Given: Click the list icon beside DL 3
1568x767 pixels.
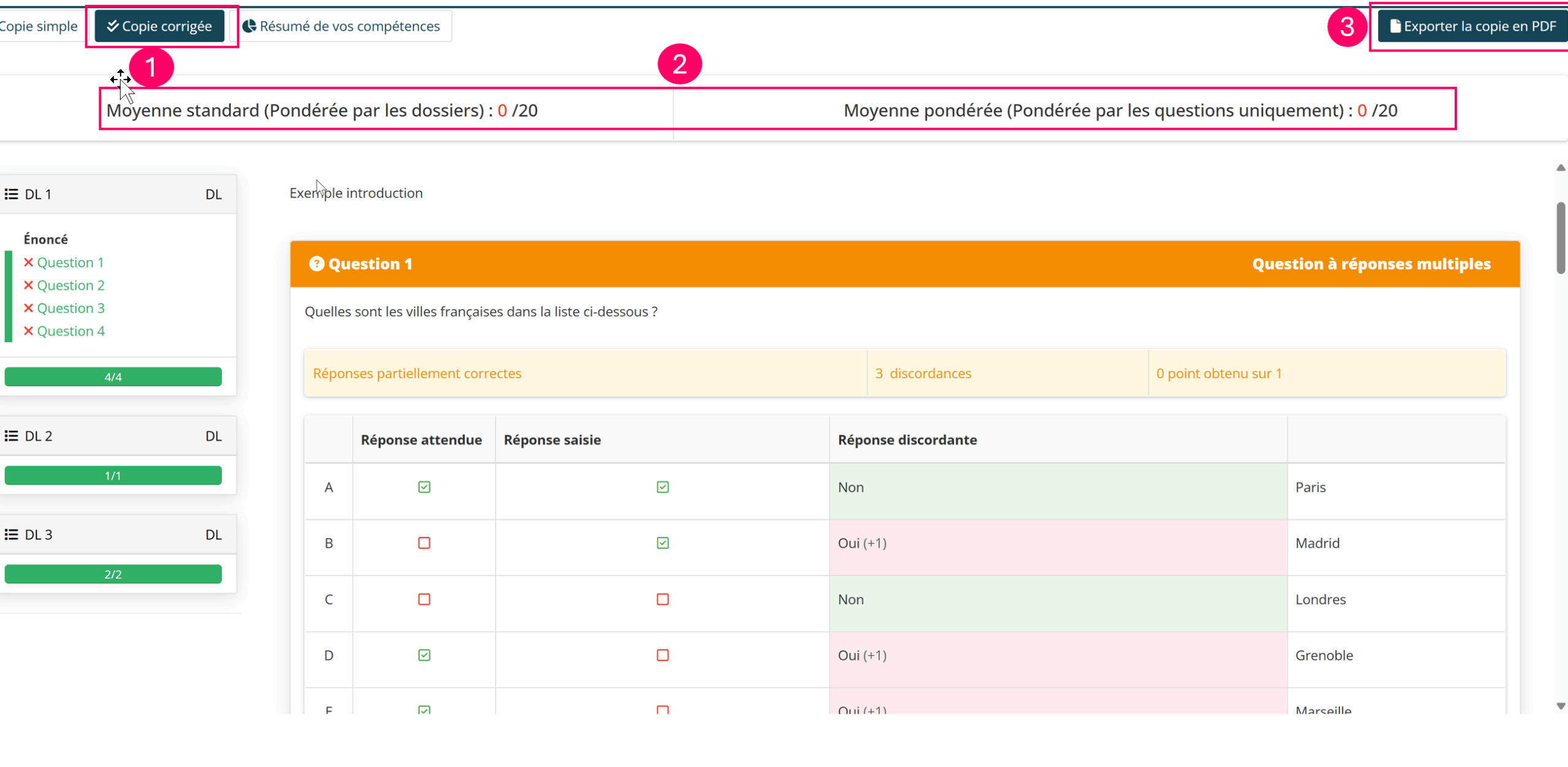Looking at the screenshot, I should 11,534.
